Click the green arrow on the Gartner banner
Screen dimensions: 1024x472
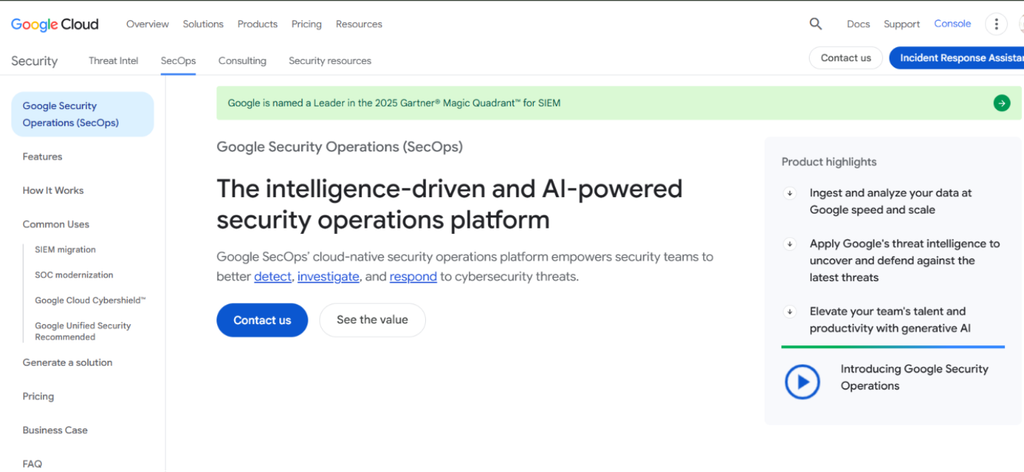[1001, 102]
